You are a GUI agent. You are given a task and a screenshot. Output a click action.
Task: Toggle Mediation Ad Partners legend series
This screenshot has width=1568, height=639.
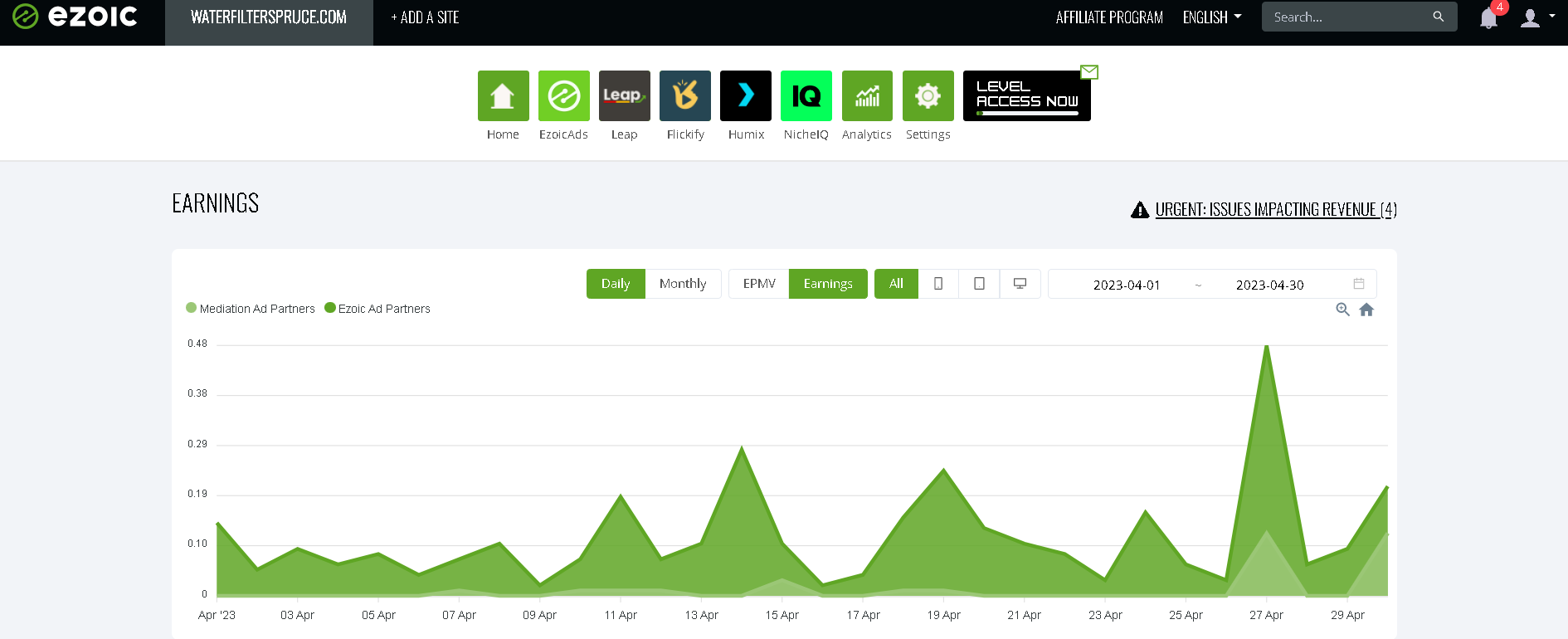click(251, 309)
